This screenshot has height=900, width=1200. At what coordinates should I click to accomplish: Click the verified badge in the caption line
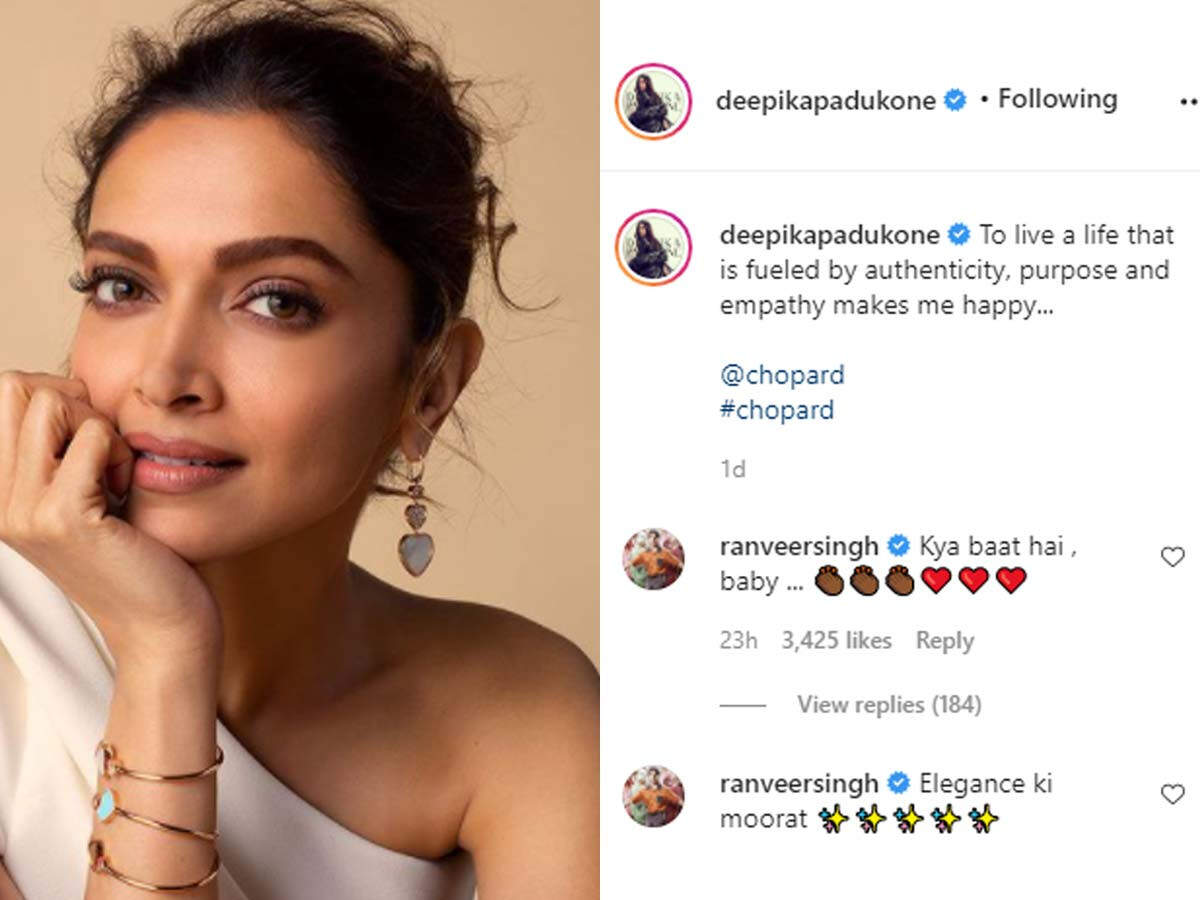(959, 235)
